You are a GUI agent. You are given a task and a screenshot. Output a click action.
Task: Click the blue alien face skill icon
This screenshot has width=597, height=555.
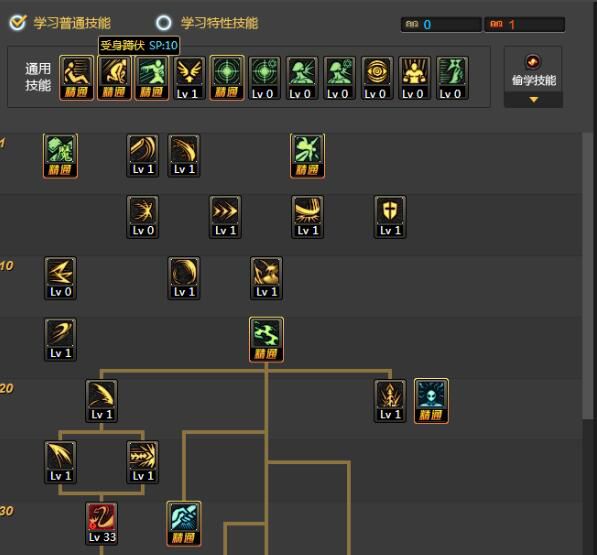[431, 401]
